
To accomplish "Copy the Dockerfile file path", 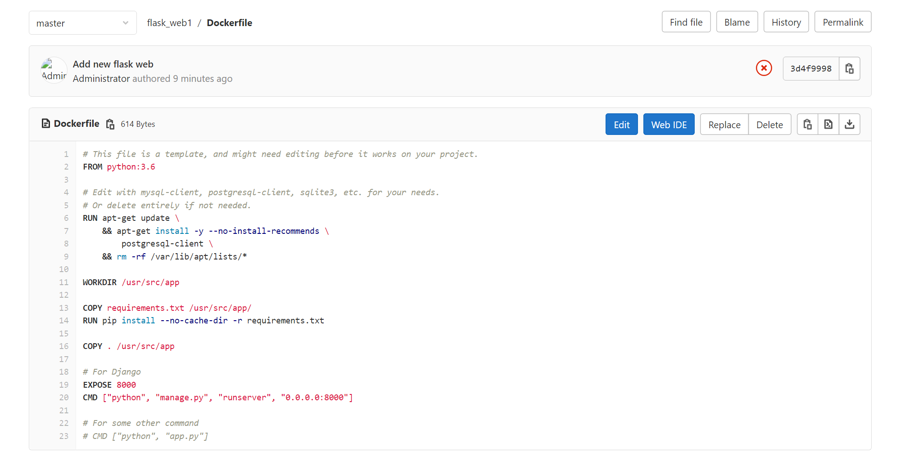I will click(x=110, y=125).
